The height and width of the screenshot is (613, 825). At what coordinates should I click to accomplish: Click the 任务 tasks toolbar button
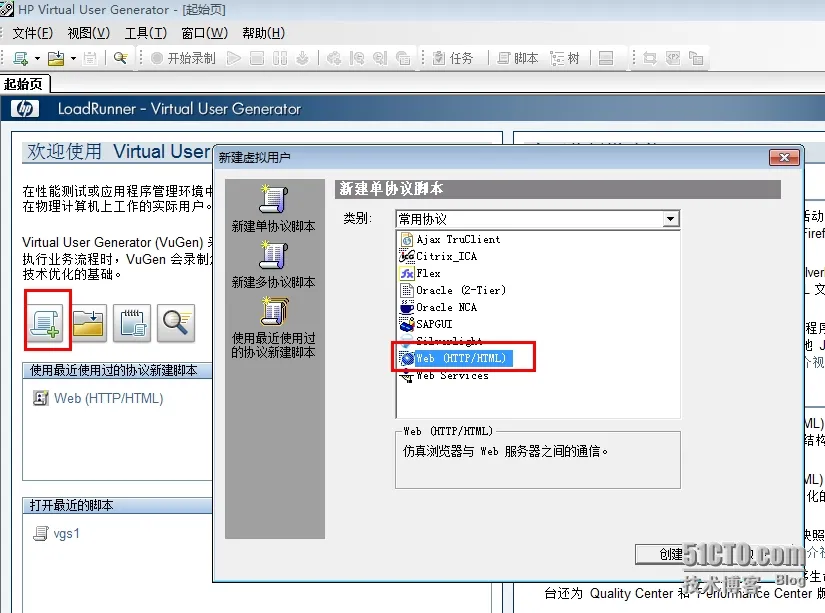[x=453, y=58]
